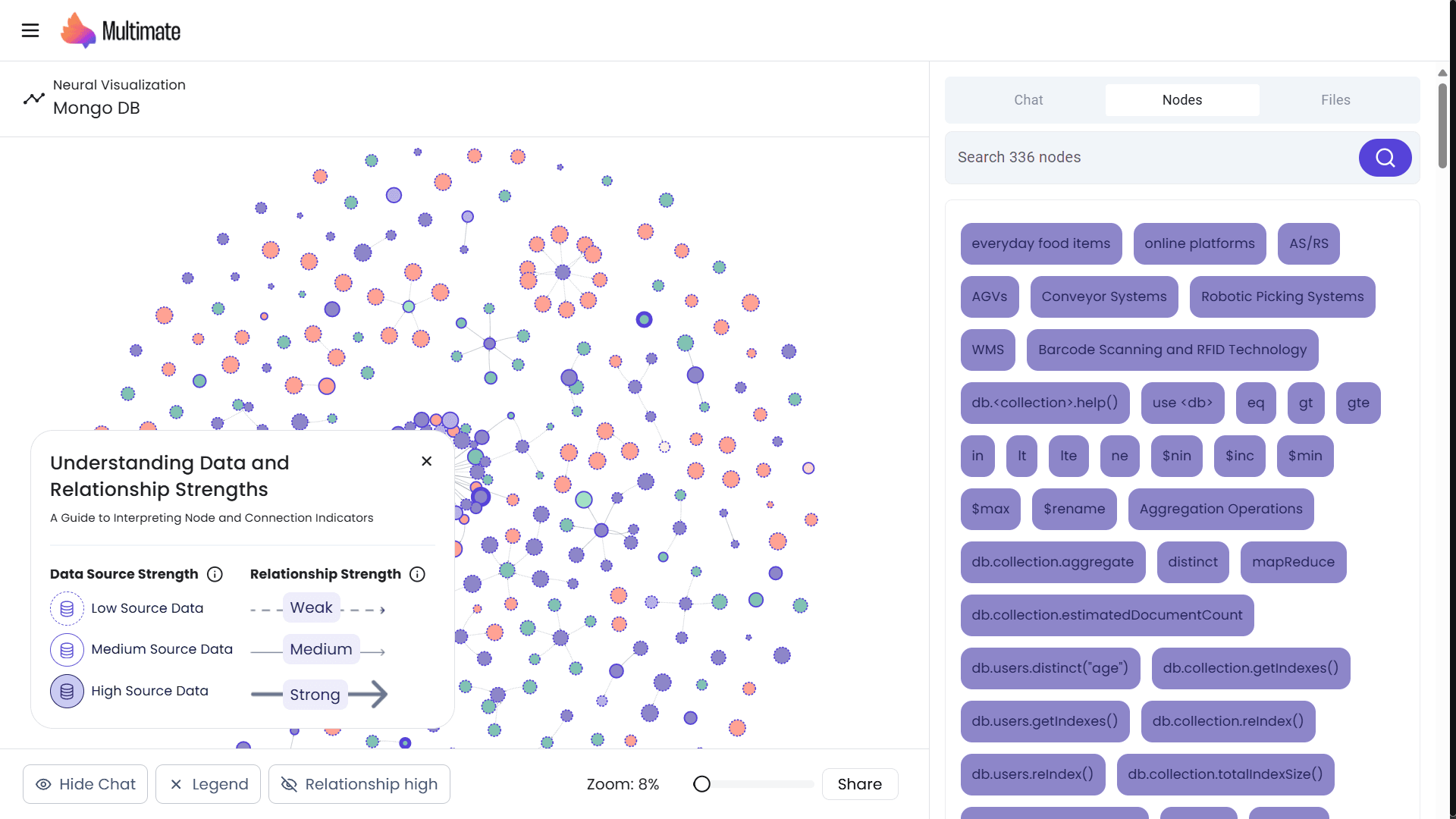Screen dimensions: 1456x819
Task: Toggle the Legend button off
Action: click(209, 784)
